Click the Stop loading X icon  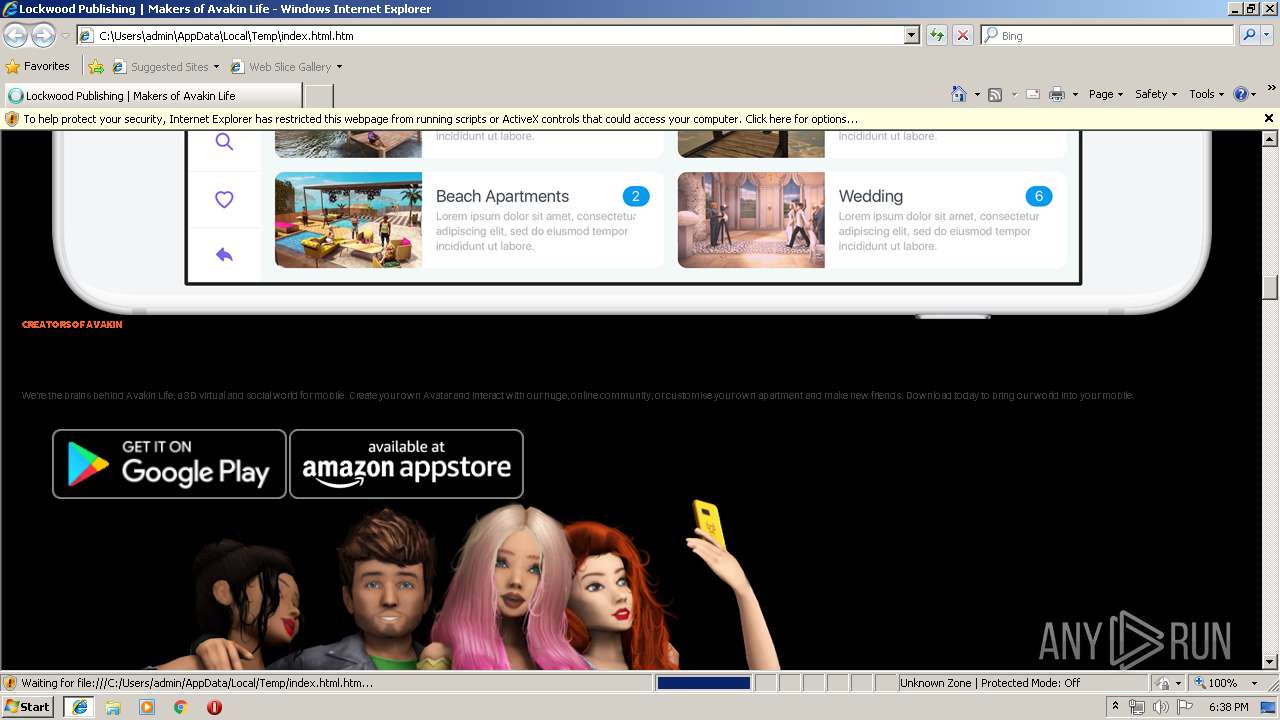point(963,35)
